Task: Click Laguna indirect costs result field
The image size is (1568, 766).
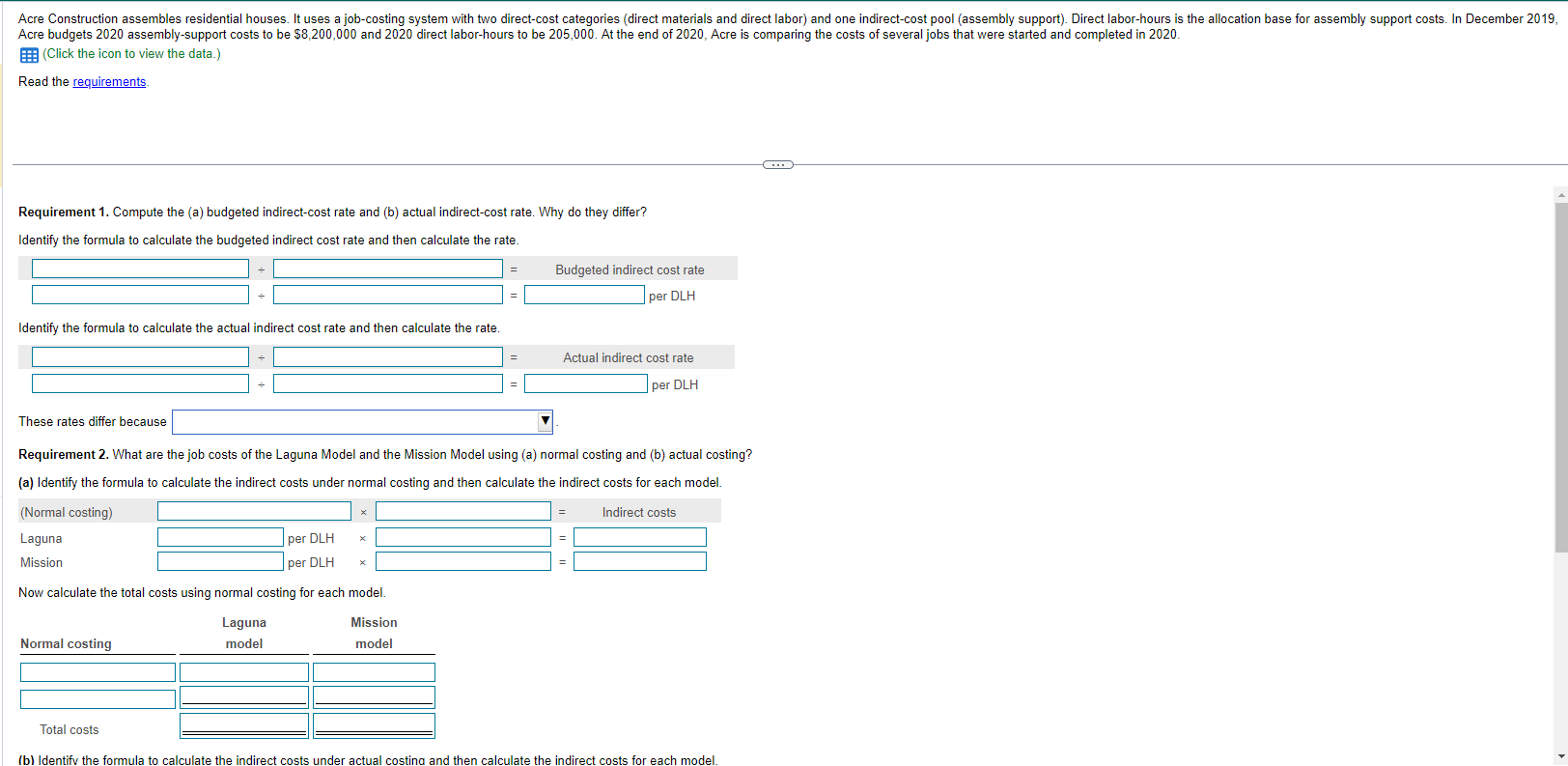Action: (640, 537)
